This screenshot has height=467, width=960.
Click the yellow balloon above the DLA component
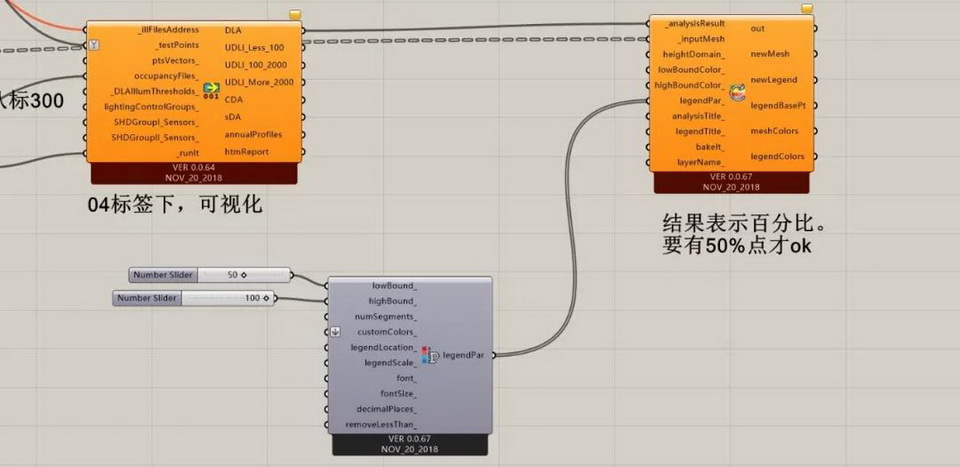294,15
